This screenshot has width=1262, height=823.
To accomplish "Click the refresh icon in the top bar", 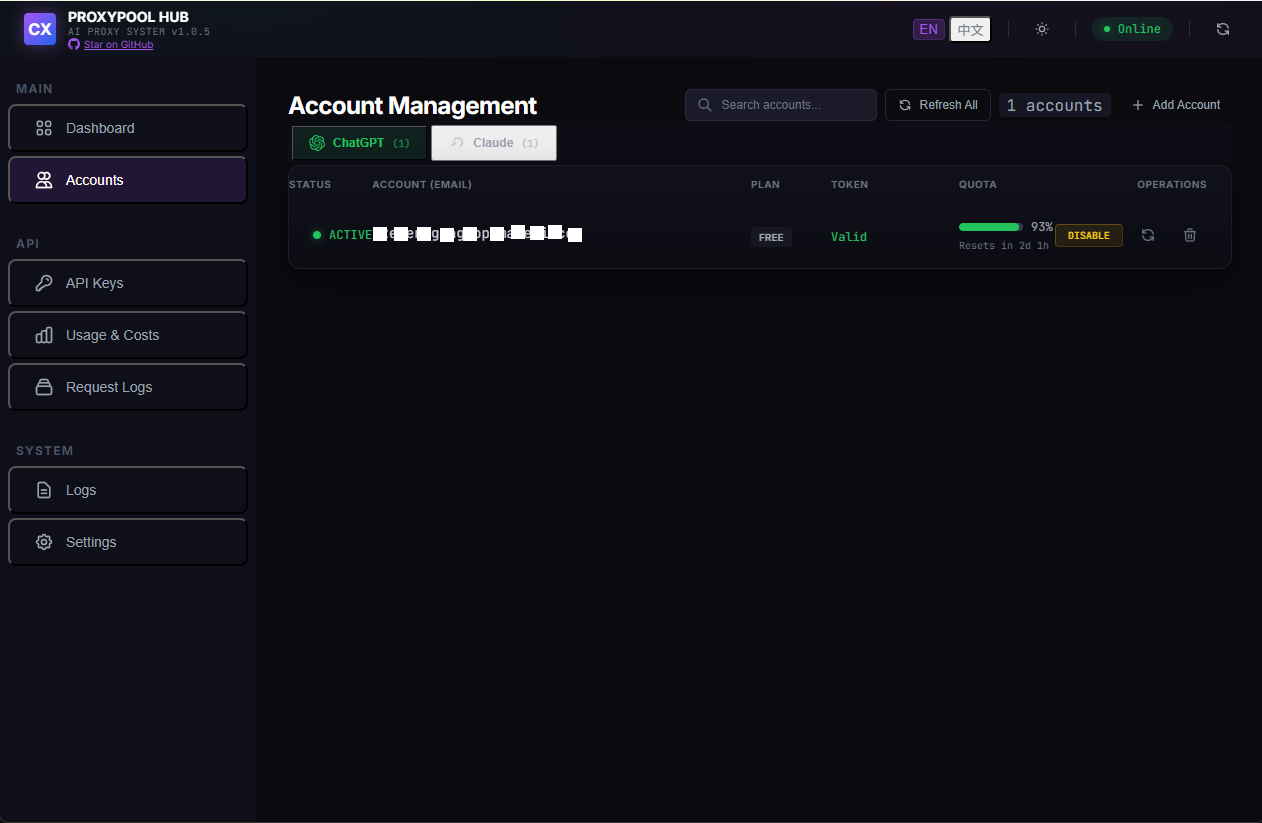I will [x=1223, y=29].
